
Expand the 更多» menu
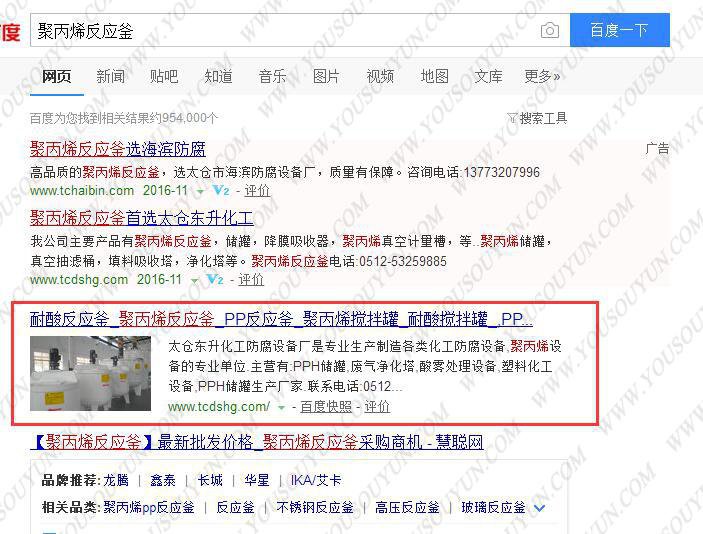pyautogui.click(x=542, y=76)
